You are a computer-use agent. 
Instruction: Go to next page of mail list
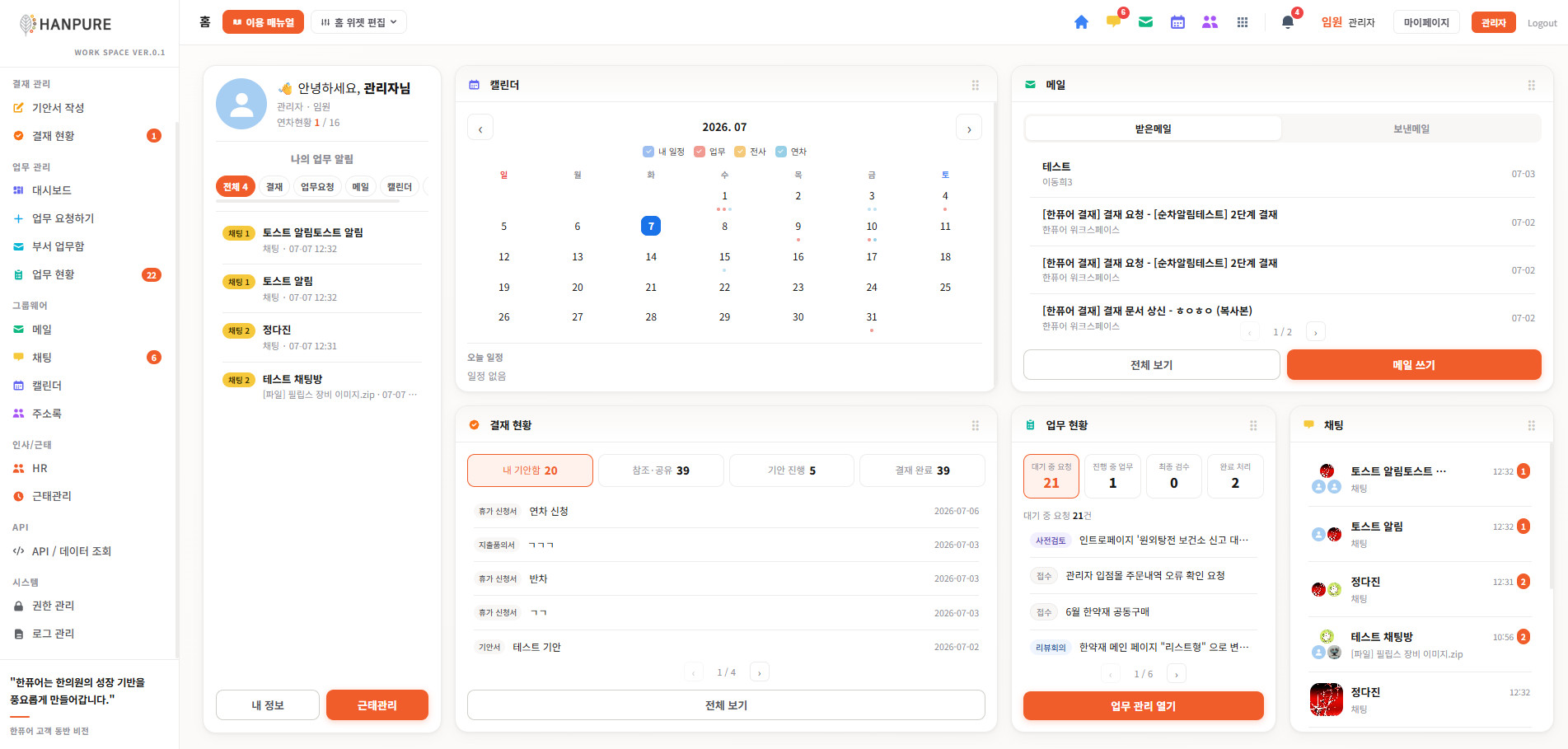(1316, 332)
